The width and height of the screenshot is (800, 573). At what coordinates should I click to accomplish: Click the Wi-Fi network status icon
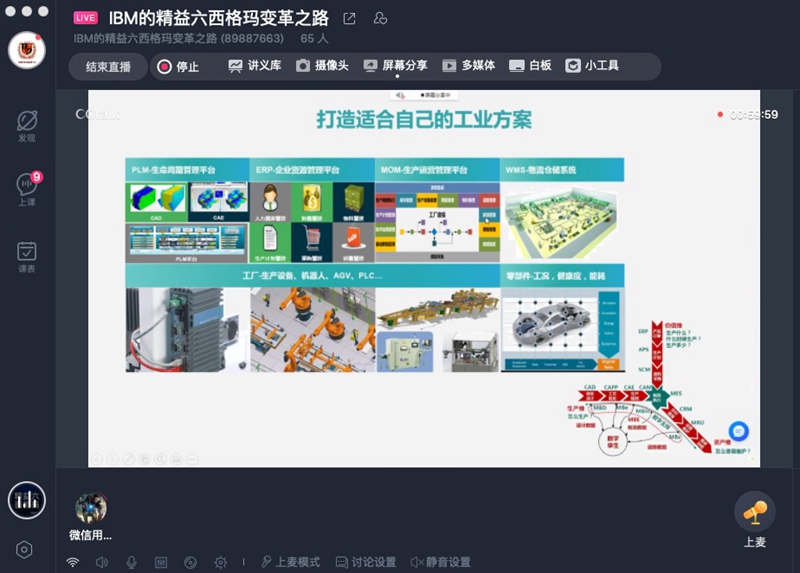point(73,562)
